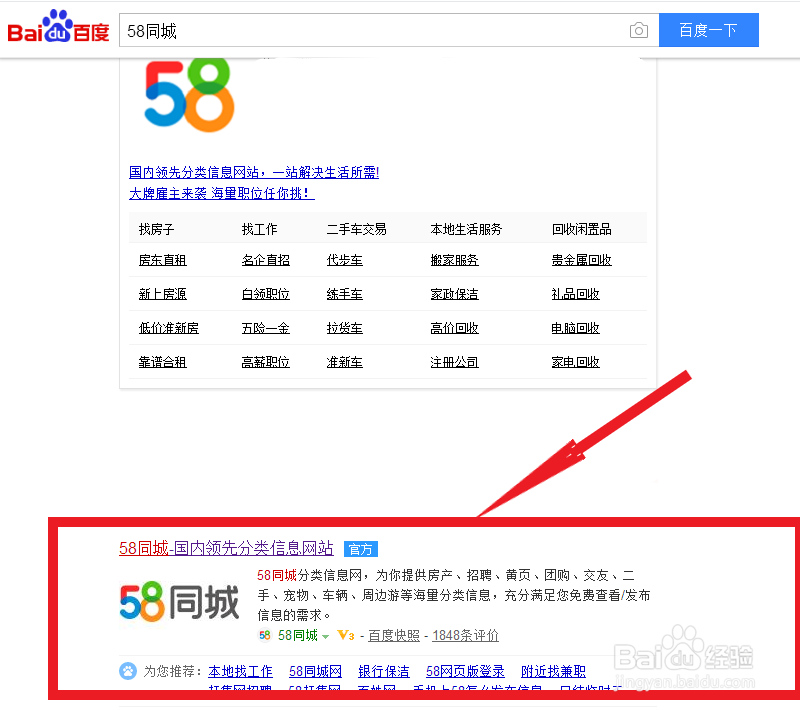Open recommended link 58网页版登录
Viewport: 800px width, 710px height.
465,671
